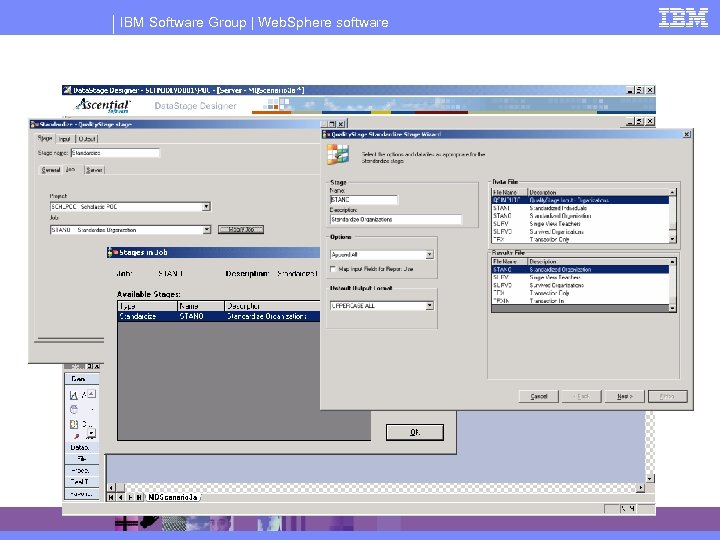
Task: Click the wizard's colorful grid icon
Action: 338,154
